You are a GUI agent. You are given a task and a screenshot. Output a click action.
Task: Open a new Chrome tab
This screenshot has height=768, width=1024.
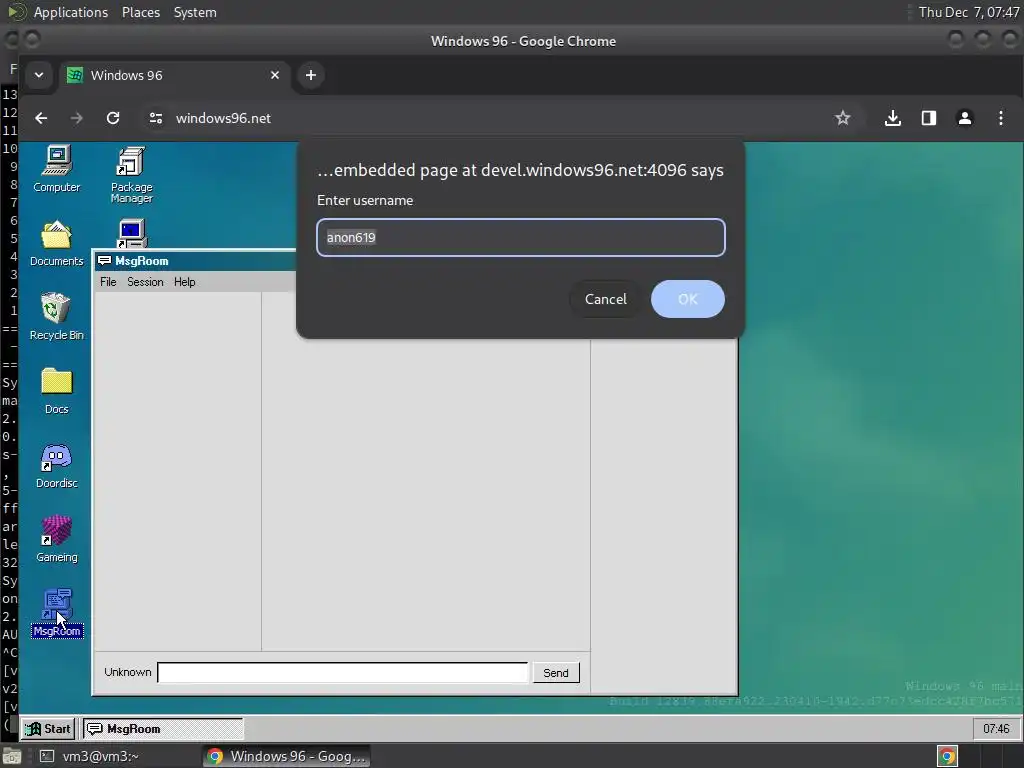(x=311, y=75)
